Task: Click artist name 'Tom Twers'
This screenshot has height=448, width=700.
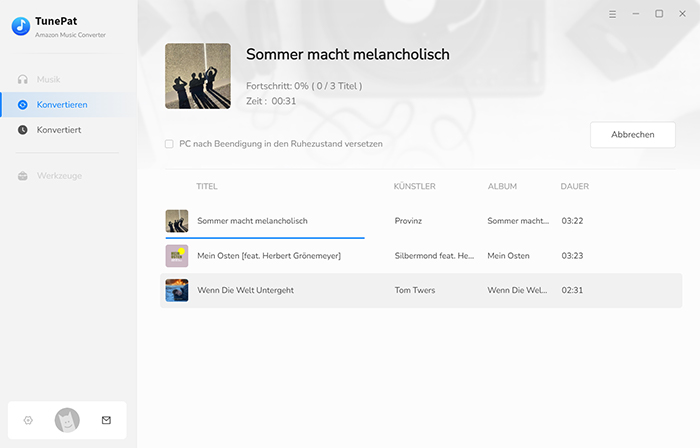Action: click(415, 290)
